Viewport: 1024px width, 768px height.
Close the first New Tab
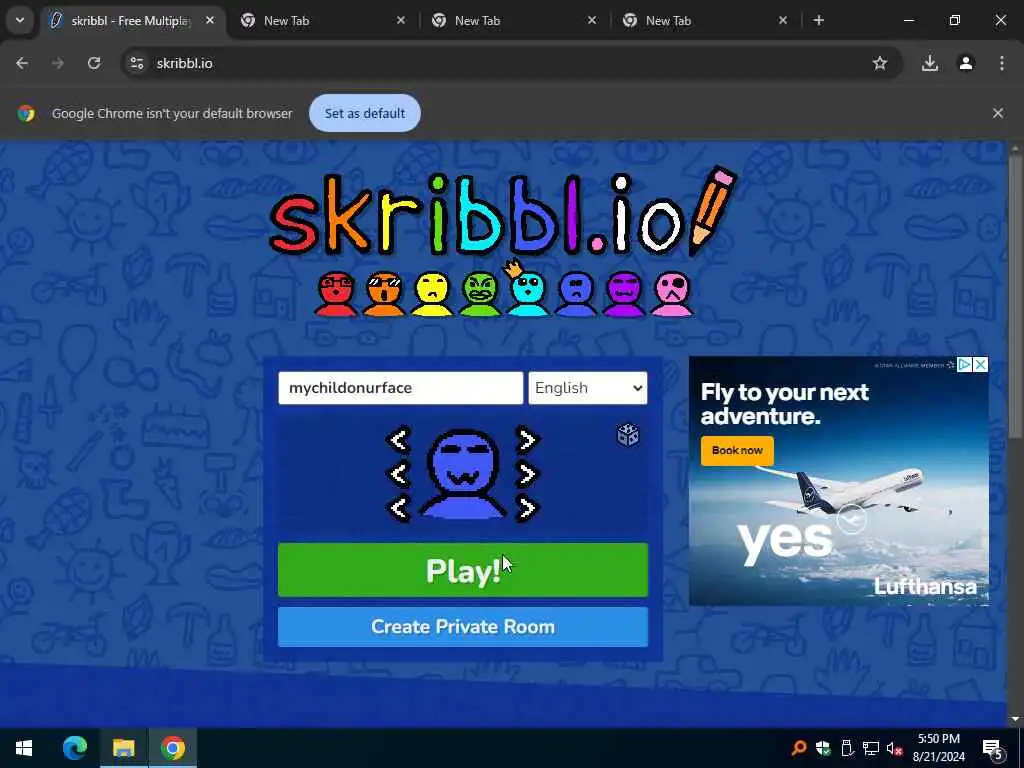pos(401,20)
